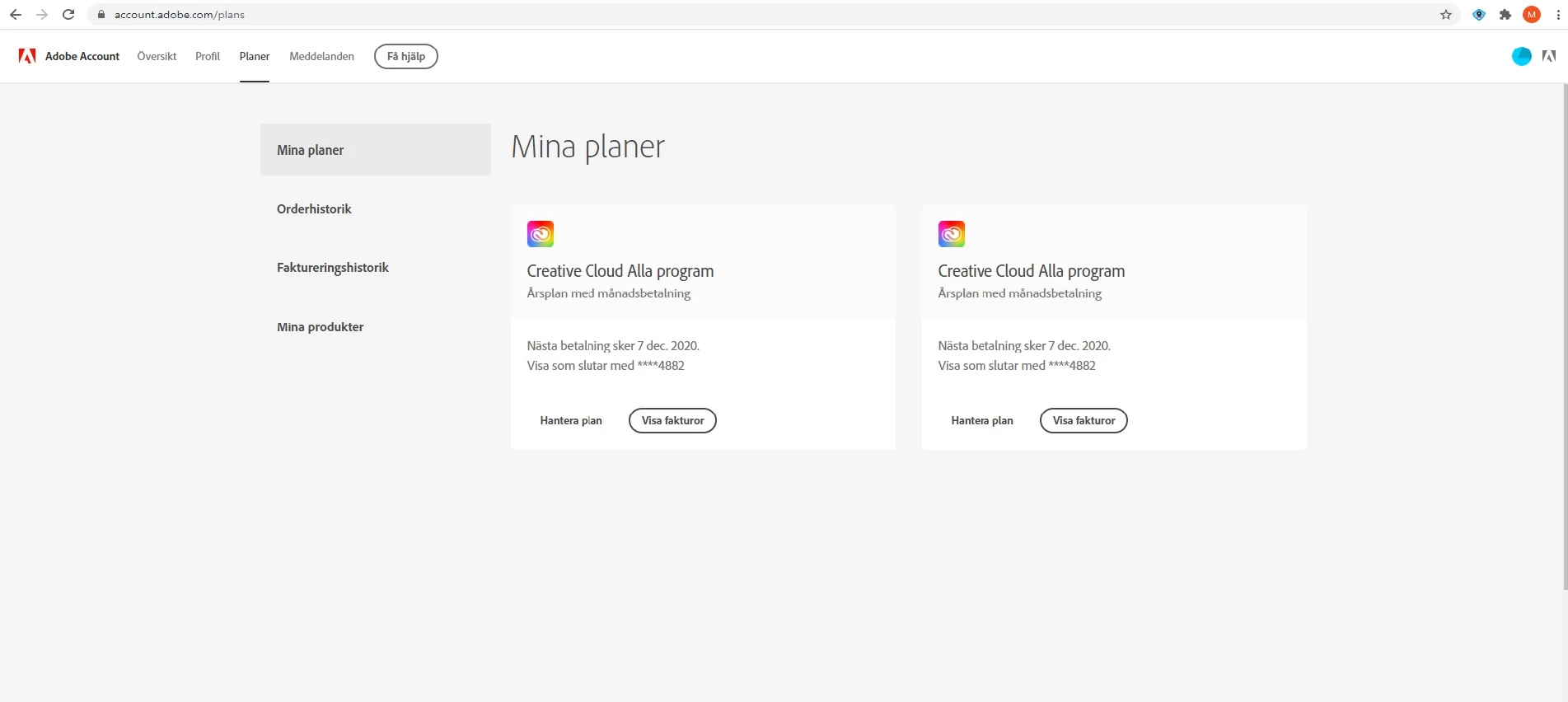This screenshot has width=1568, height=702.
Task: Open the Profil tab
Action: [208, 56]
